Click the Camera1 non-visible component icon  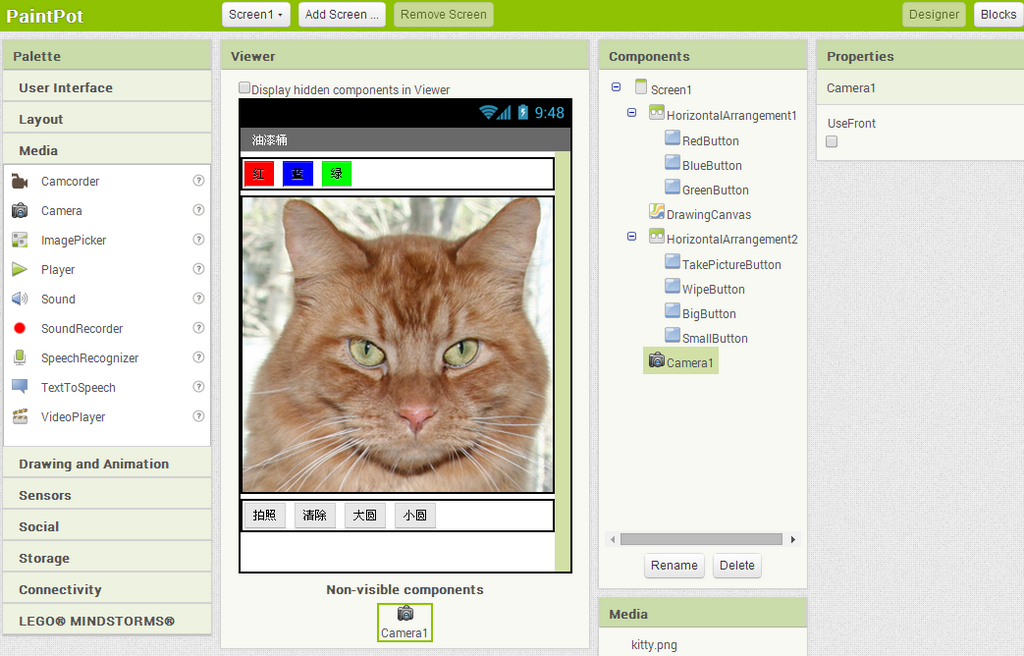(x=405, y=614)
